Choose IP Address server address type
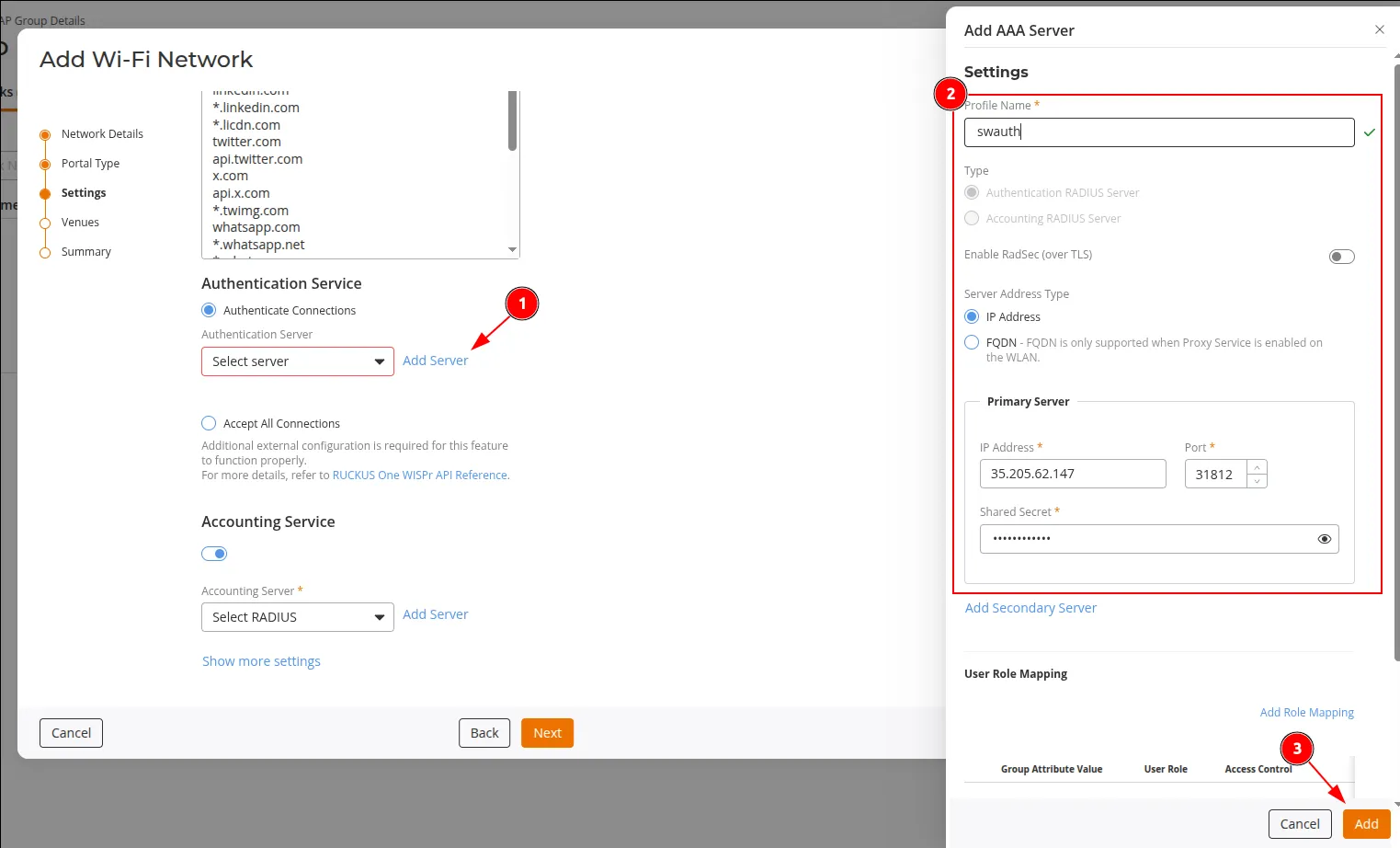Screen dimensions: 1400x848 pos(972,316)
